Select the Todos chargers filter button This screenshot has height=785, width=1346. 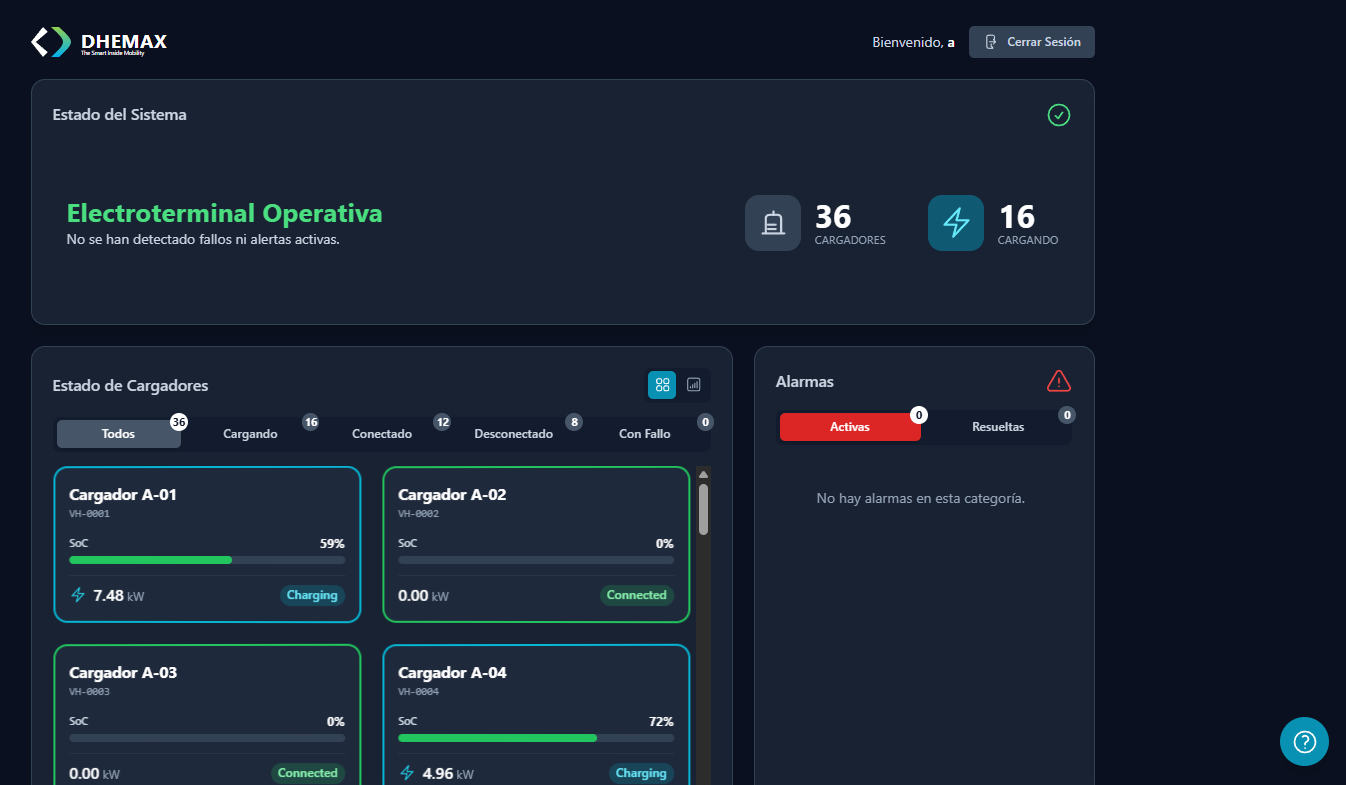pyautogui.click(x=118, y=433)
